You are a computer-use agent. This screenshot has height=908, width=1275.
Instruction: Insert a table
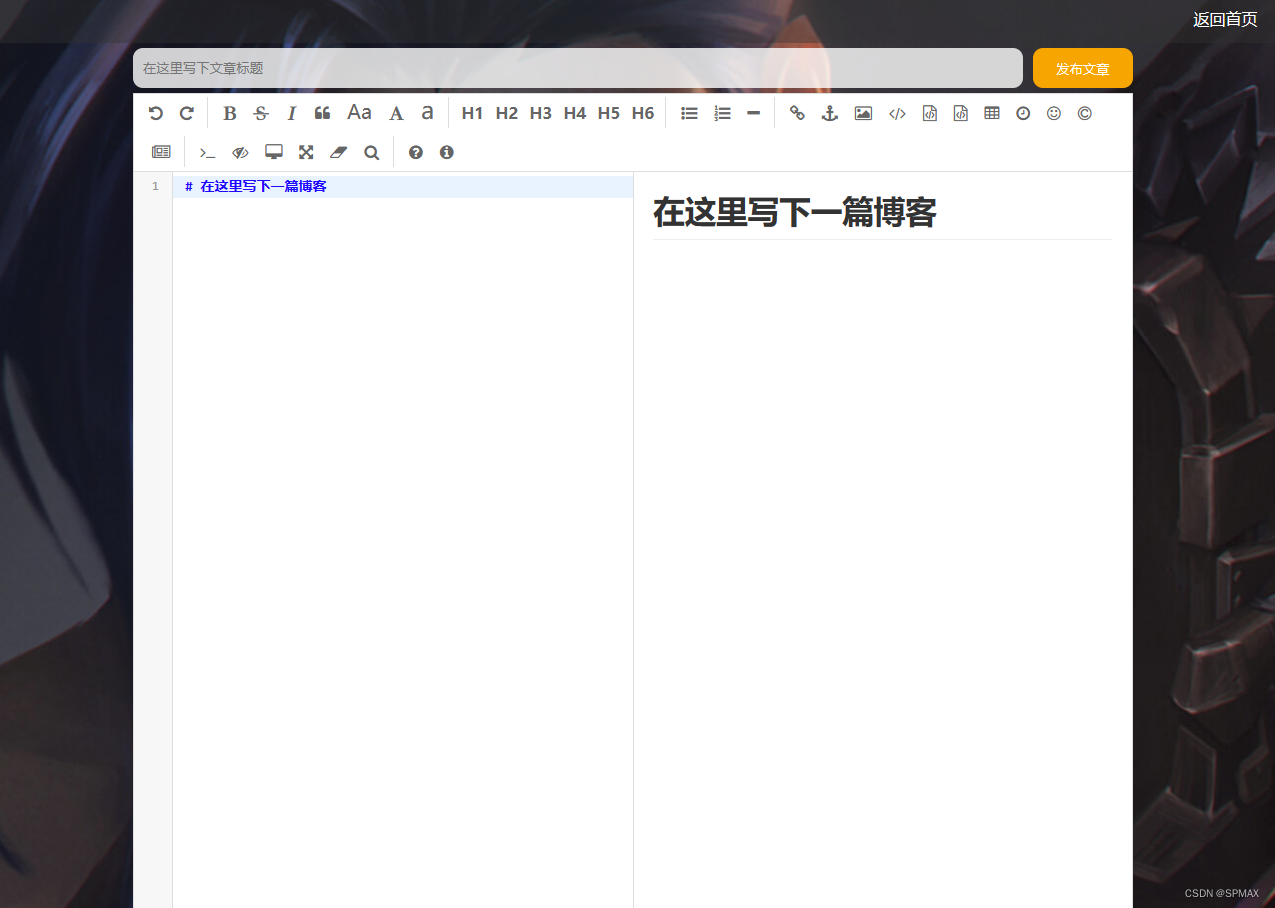coord(992,113)
